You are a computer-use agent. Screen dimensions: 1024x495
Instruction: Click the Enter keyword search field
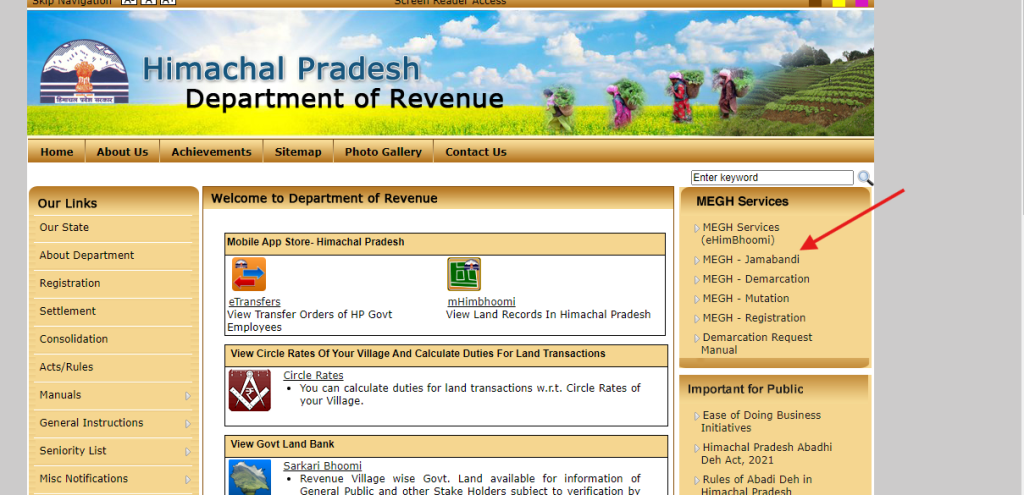[x=772, y=178]
